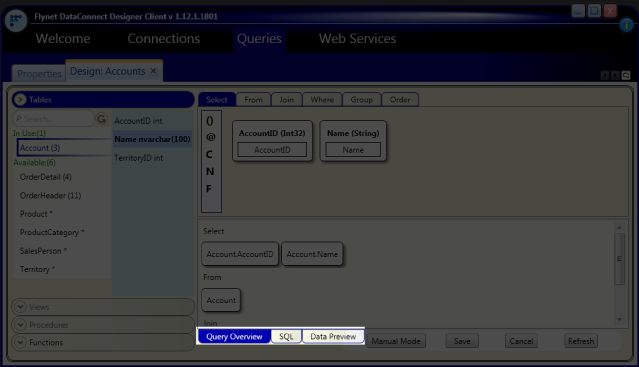This screenshot has height=367, width=639.
Task: Open the Connections section
Action: pyautogui.click(x=163, y=38)
